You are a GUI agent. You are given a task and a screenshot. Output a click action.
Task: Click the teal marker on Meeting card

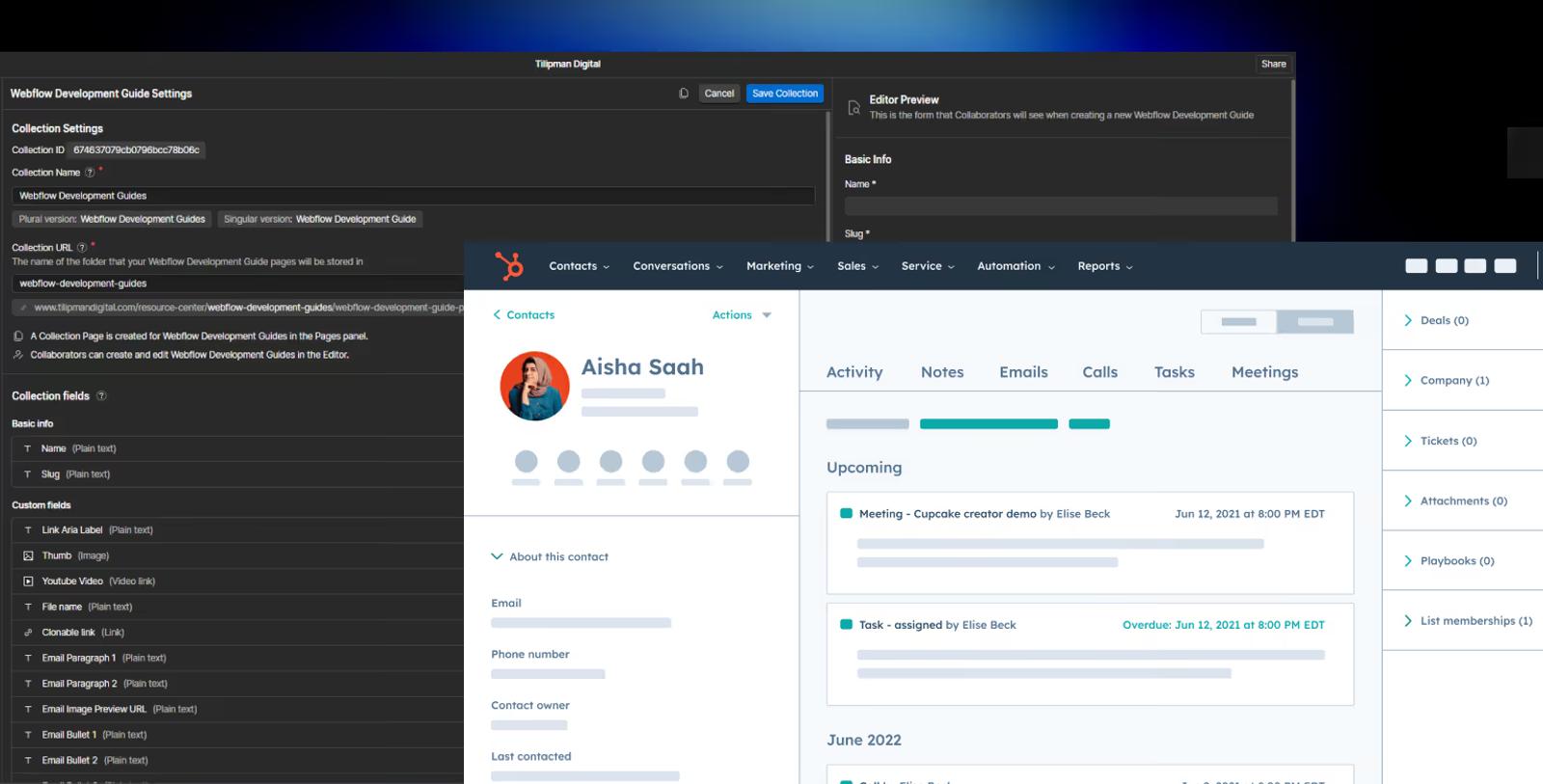[846, 513]
